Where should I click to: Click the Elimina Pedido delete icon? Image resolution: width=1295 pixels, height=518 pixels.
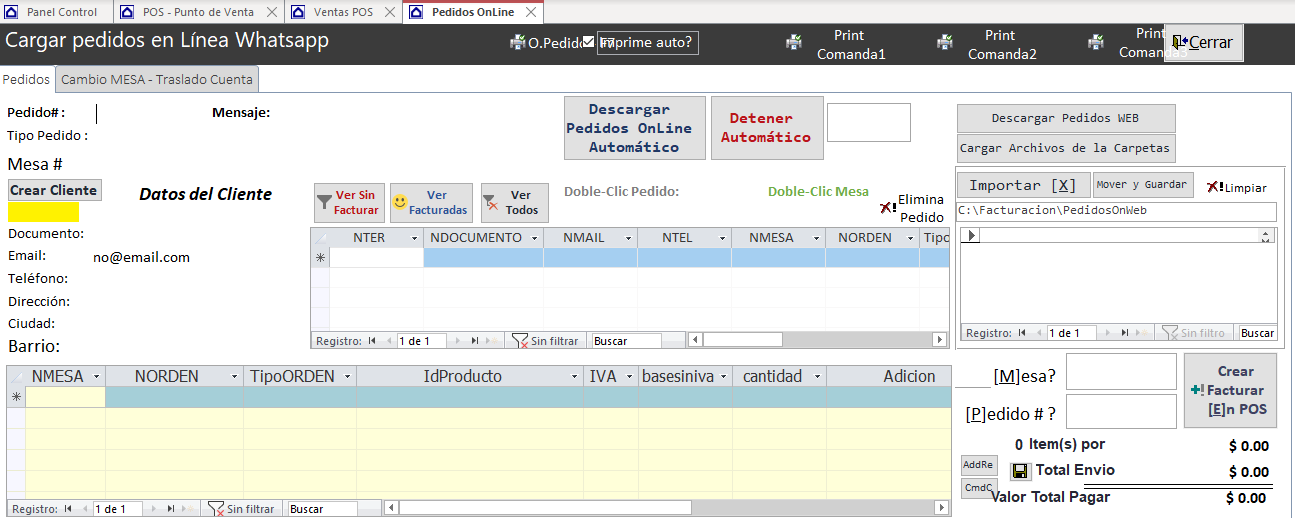click(887, 208)
